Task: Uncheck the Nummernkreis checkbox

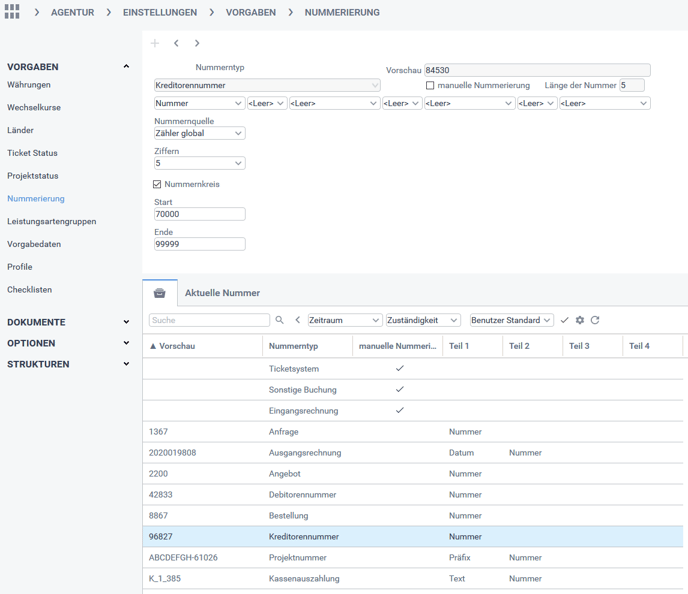Action: tap(157, 184)
